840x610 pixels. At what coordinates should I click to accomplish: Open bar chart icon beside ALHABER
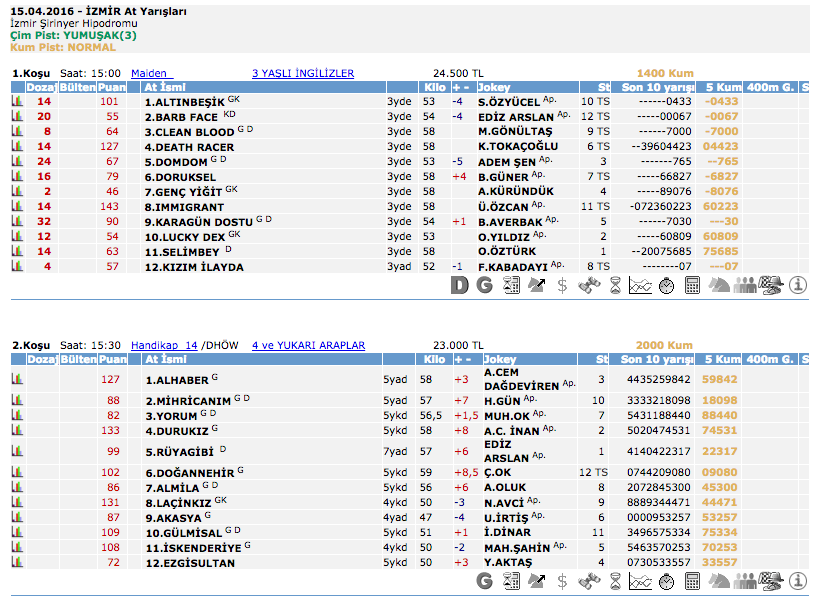(x=17, y=380)
